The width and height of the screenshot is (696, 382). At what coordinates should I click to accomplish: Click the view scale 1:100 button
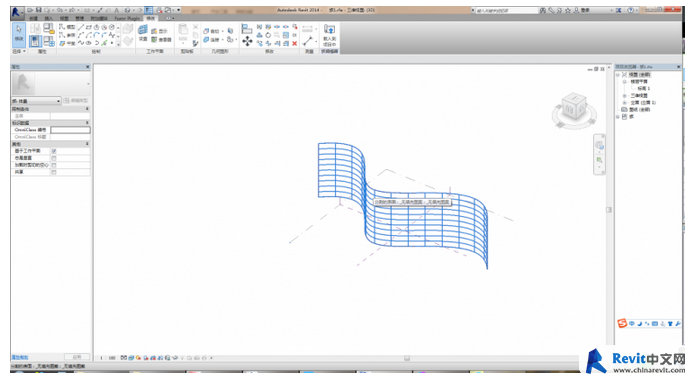(x=107, y=358)
